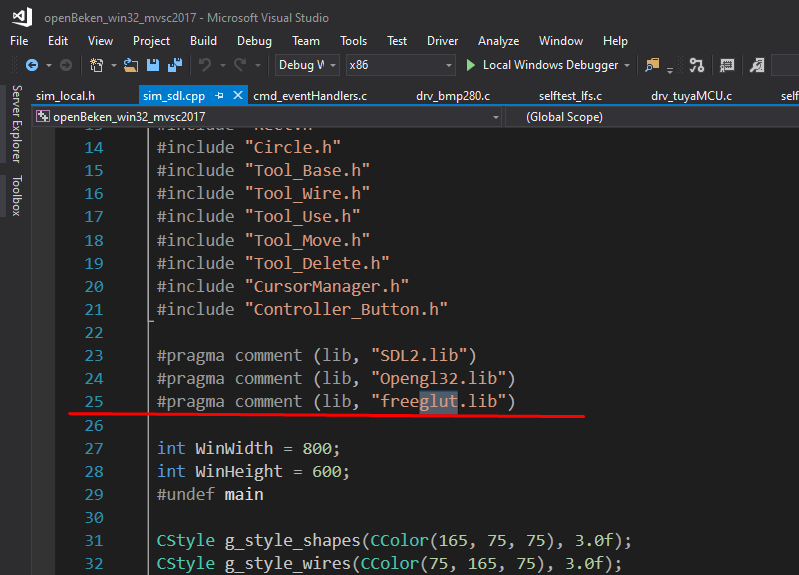This screenshot has height=575, width=799.
Task: Open the Tools menu
Action: [354, 41]
